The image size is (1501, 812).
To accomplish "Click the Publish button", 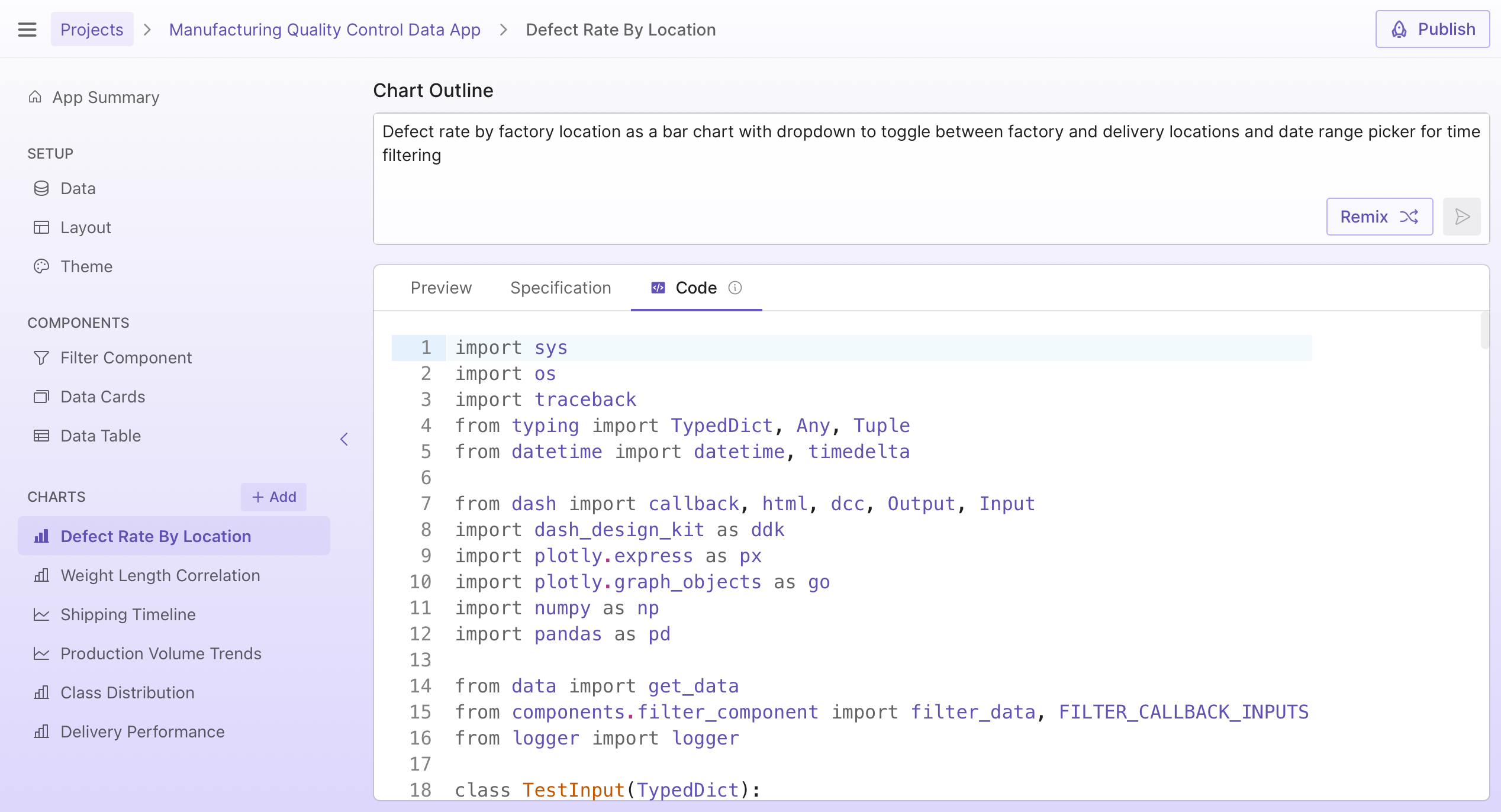I will pyautogui.click(x=1432, y=30).
